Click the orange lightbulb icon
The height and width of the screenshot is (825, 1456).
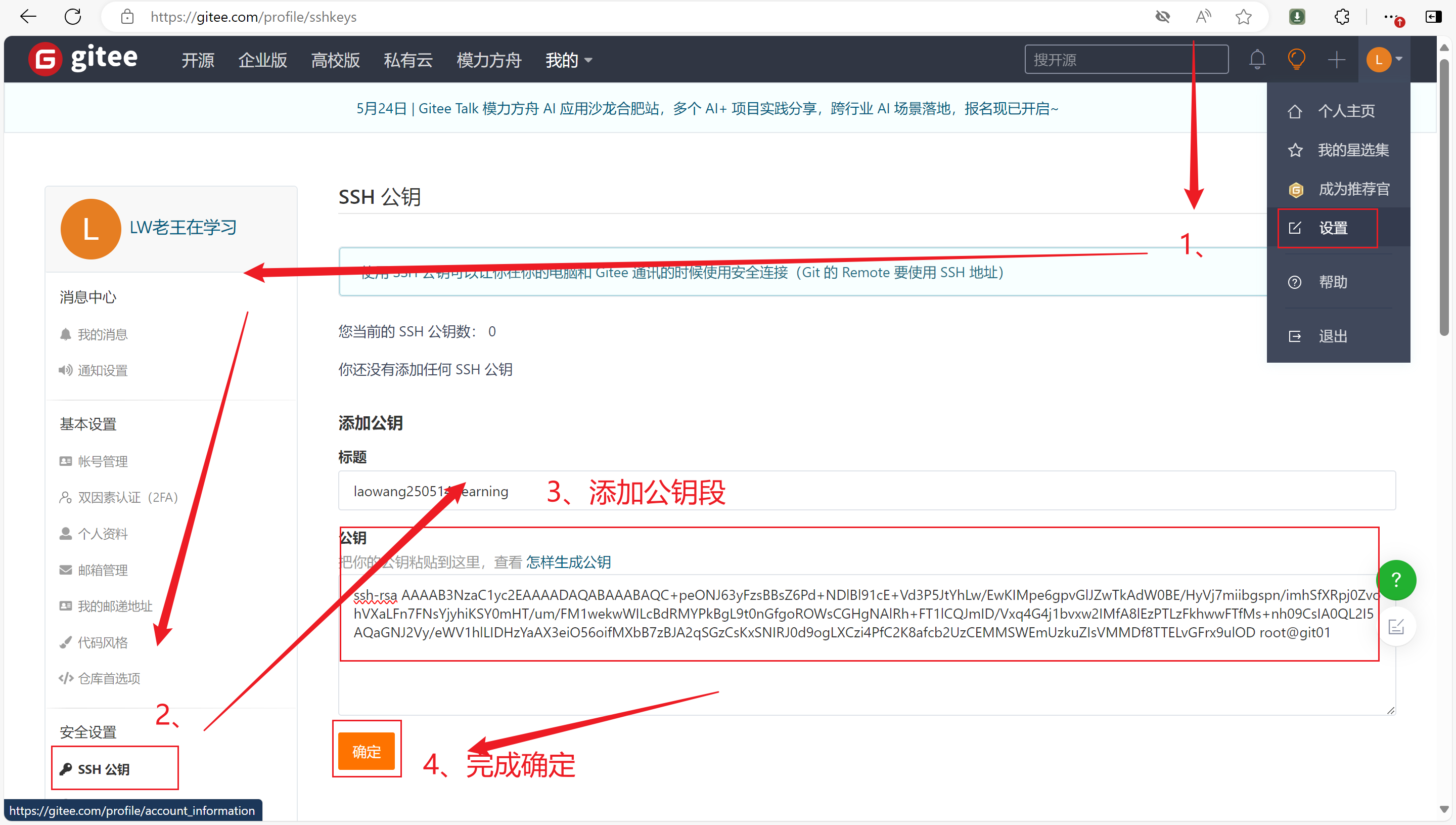coord(1296,59)
